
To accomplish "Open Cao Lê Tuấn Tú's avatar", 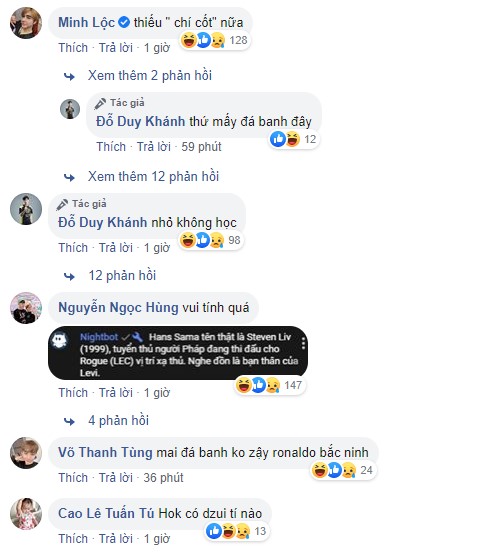I will (26, 514).
